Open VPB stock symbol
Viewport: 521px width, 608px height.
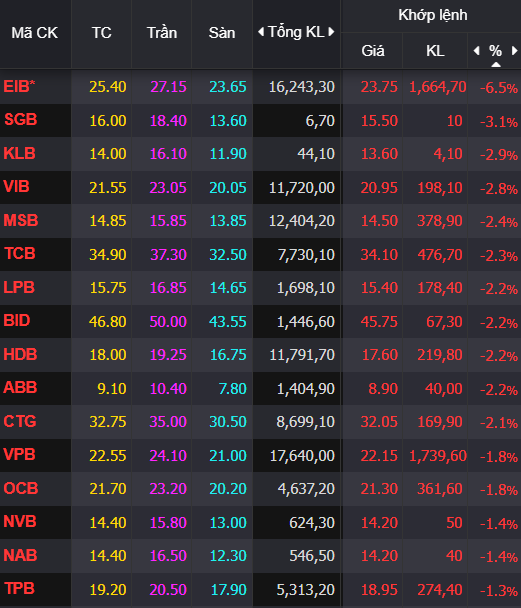click(x=19, y=454)
